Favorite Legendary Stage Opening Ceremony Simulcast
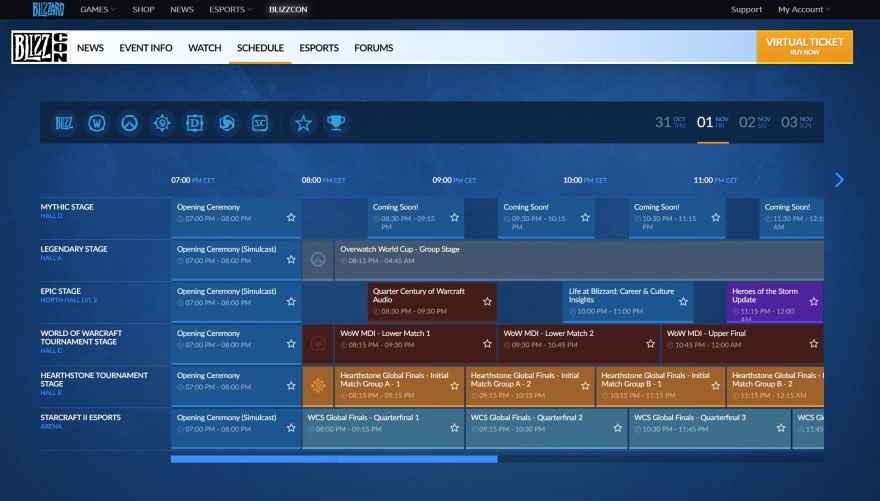 (x=291, y=259)
